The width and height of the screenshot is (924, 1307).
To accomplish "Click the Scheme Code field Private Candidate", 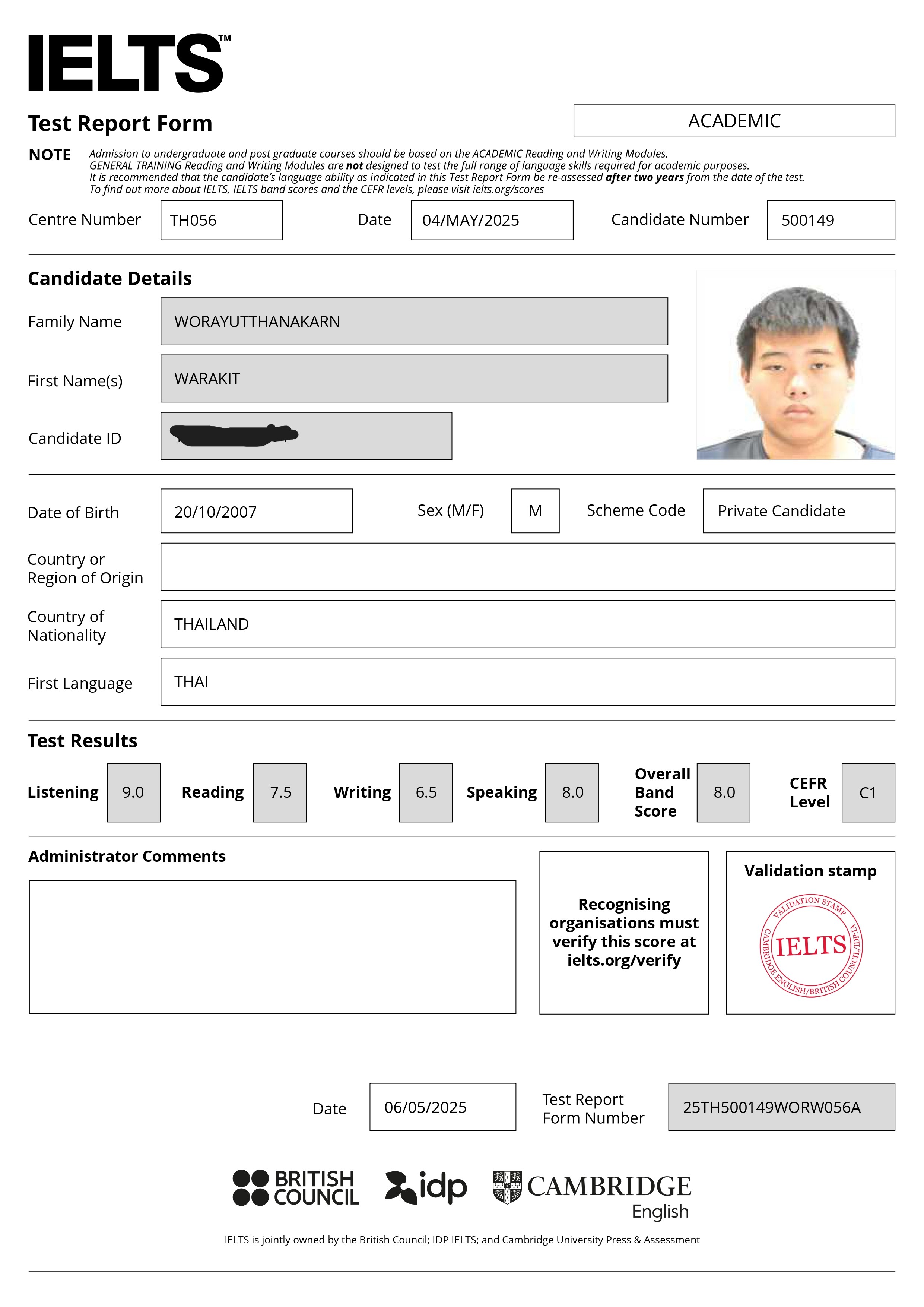I will (799, 511).
